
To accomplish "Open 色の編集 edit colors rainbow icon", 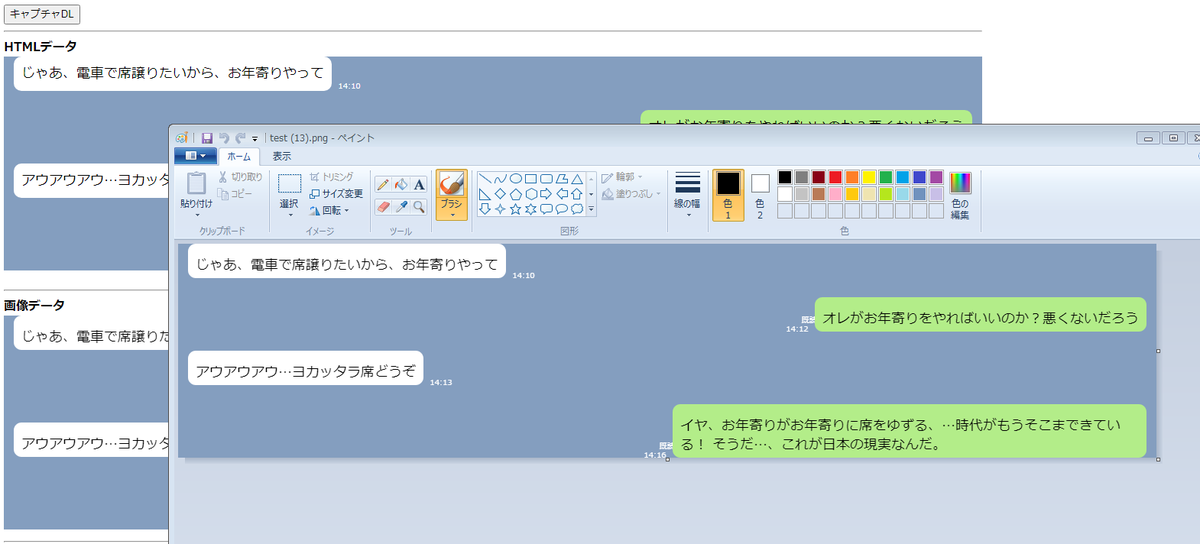I will click(x=960, y=183).
